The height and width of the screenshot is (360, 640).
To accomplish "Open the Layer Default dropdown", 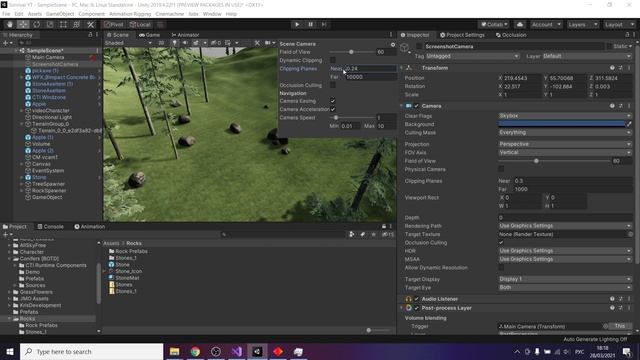I will (587, 56).
